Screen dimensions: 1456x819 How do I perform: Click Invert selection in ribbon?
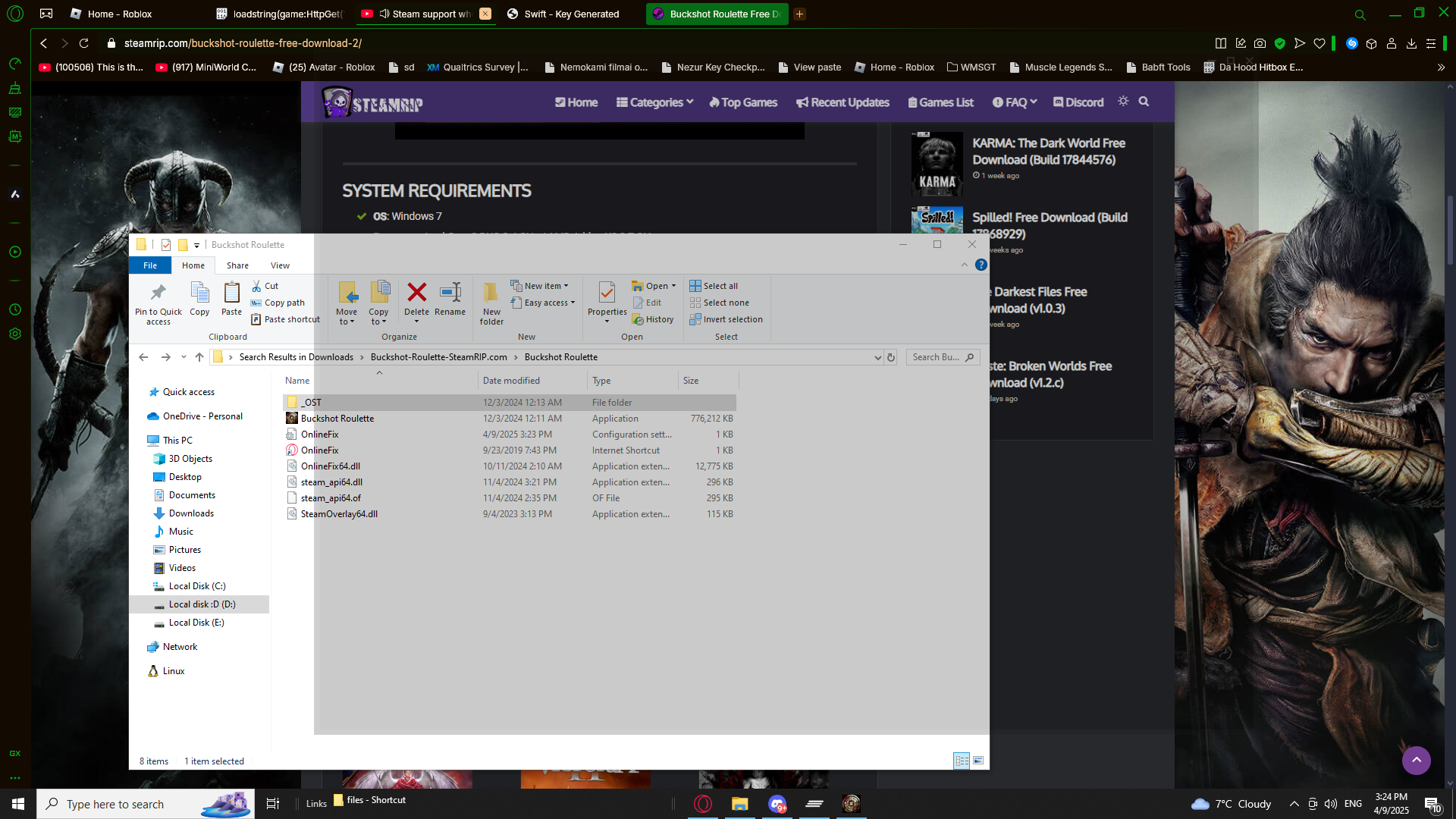coord(726,319)
